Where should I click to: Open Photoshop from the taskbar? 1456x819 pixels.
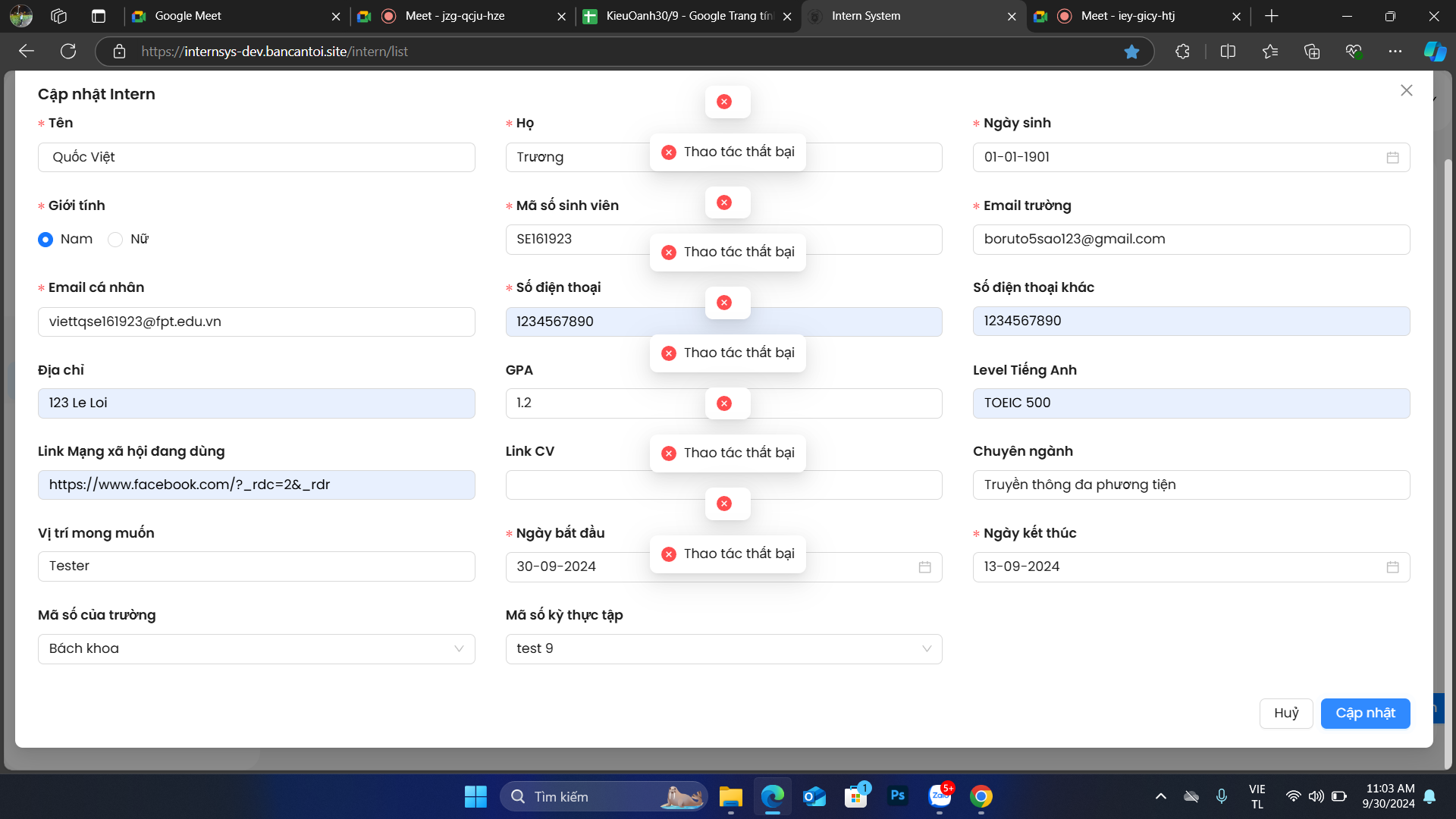(x=897, y=796)
